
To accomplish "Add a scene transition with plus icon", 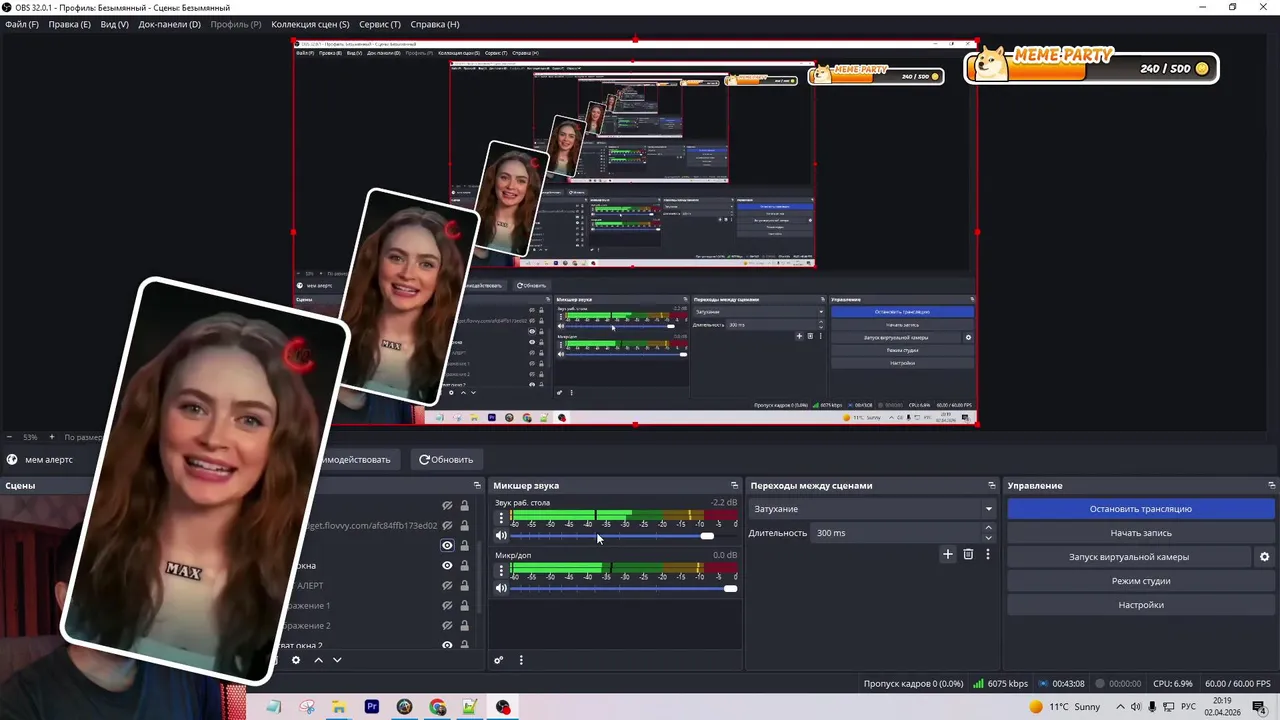I will [948, 554].
